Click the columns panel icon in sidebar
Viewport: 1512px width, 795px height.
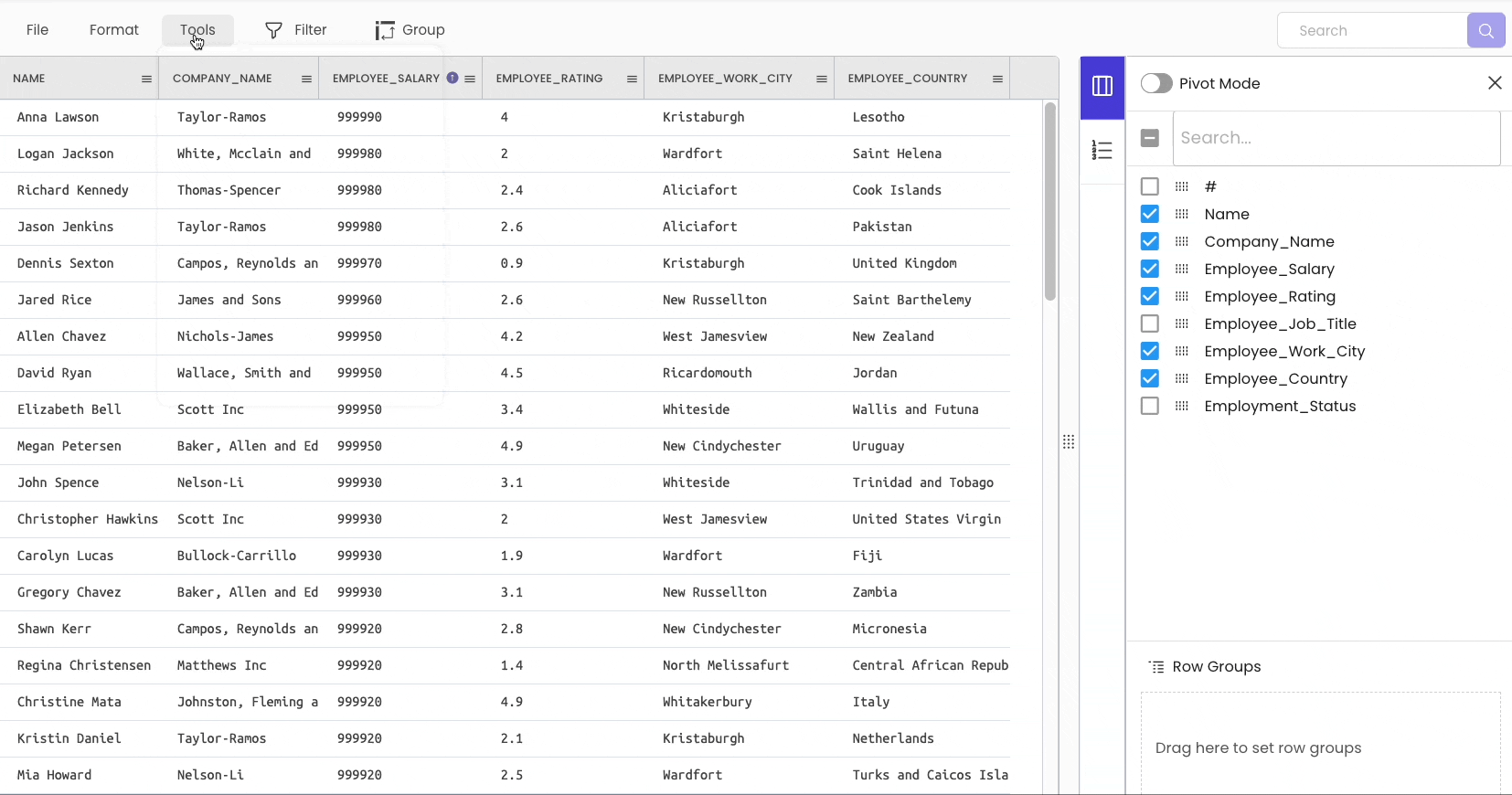(1102, 87)
